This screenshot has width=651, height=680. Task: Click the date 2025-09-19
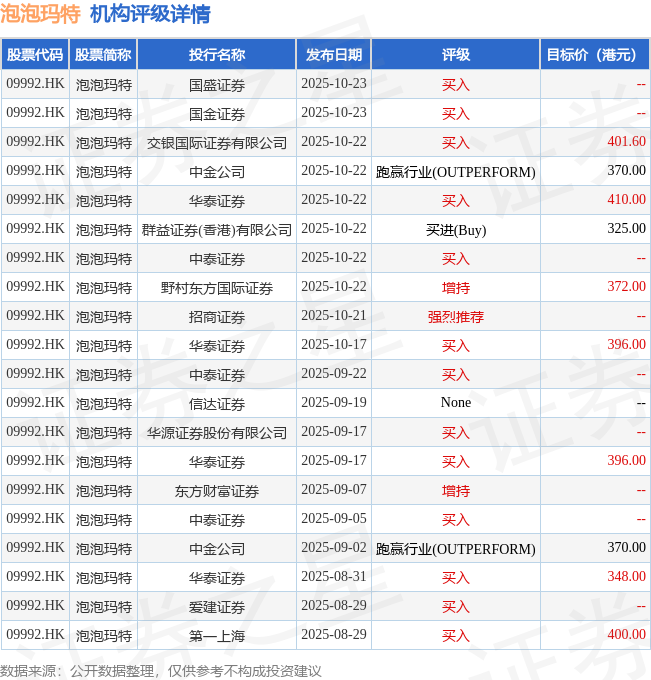[334, 403]
